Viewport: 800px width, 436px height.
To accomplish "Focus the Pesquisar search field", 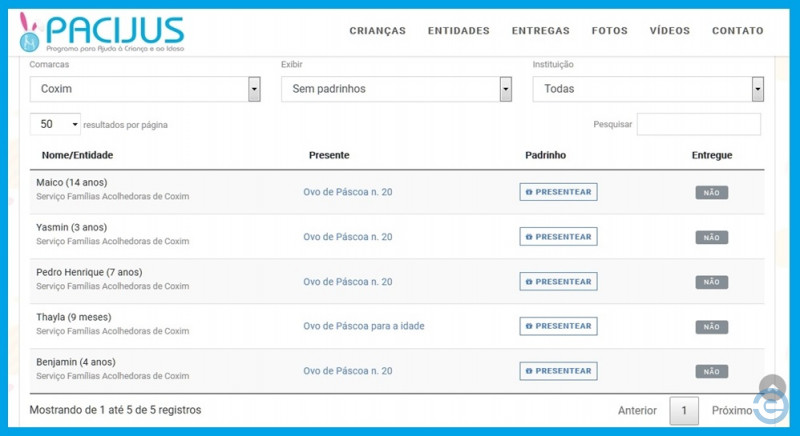I will point(698,124).
